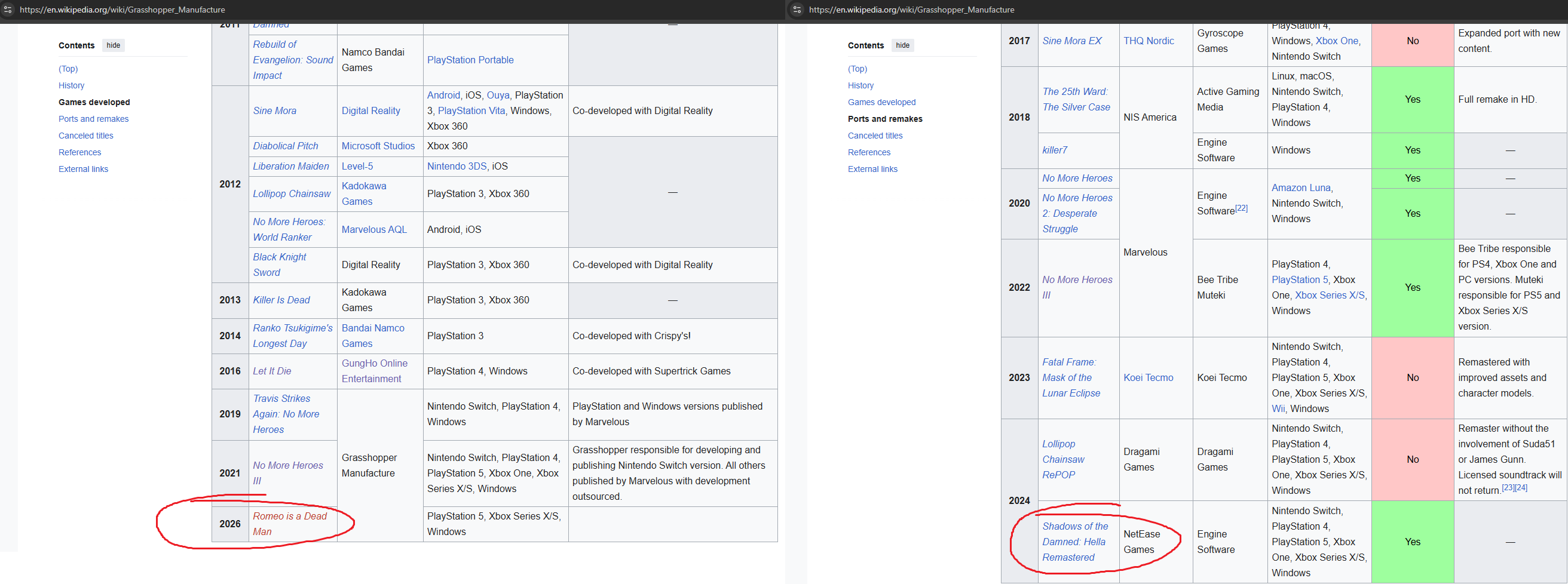Screen dimensions: 1568x584
Task: Open the Sine Mora EX link
Action: (1072, 41)
